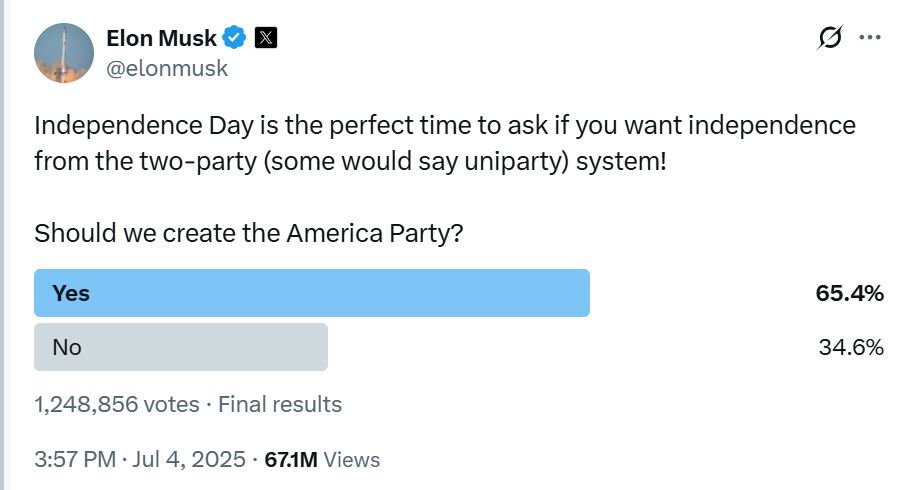Click the Elon Musk display name
The width and height of the screenshot is (899, 490).
tap(161, 39)
